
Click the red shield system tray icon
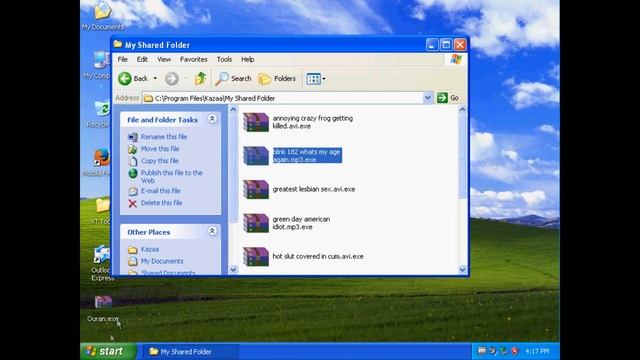click(x=515, y=351)
